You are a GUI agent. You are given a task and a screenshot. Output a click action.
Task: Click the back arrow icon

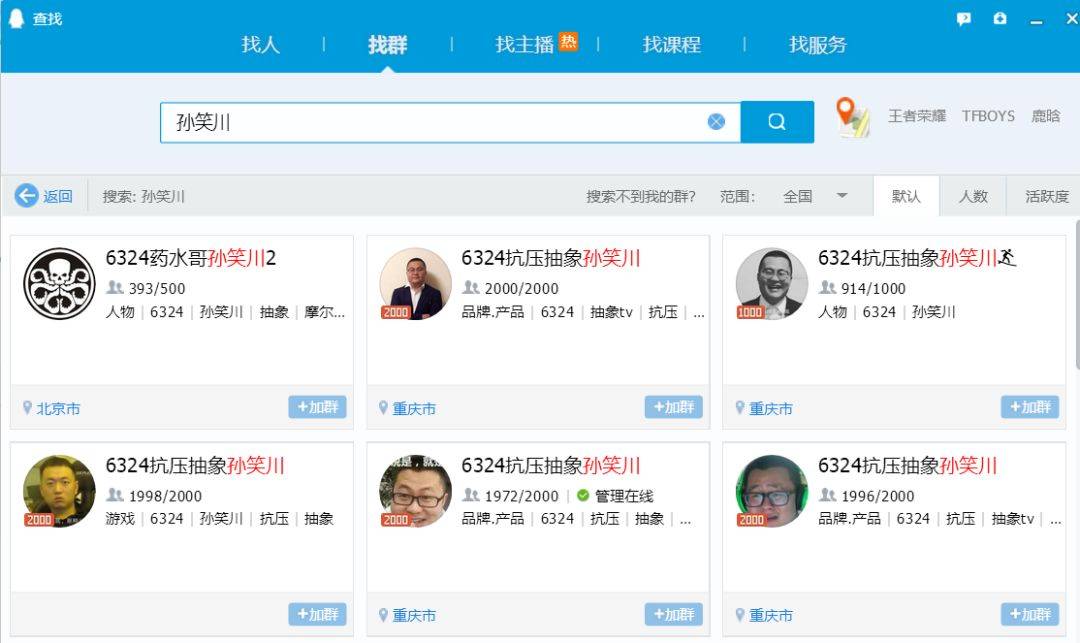coord(27,196)
